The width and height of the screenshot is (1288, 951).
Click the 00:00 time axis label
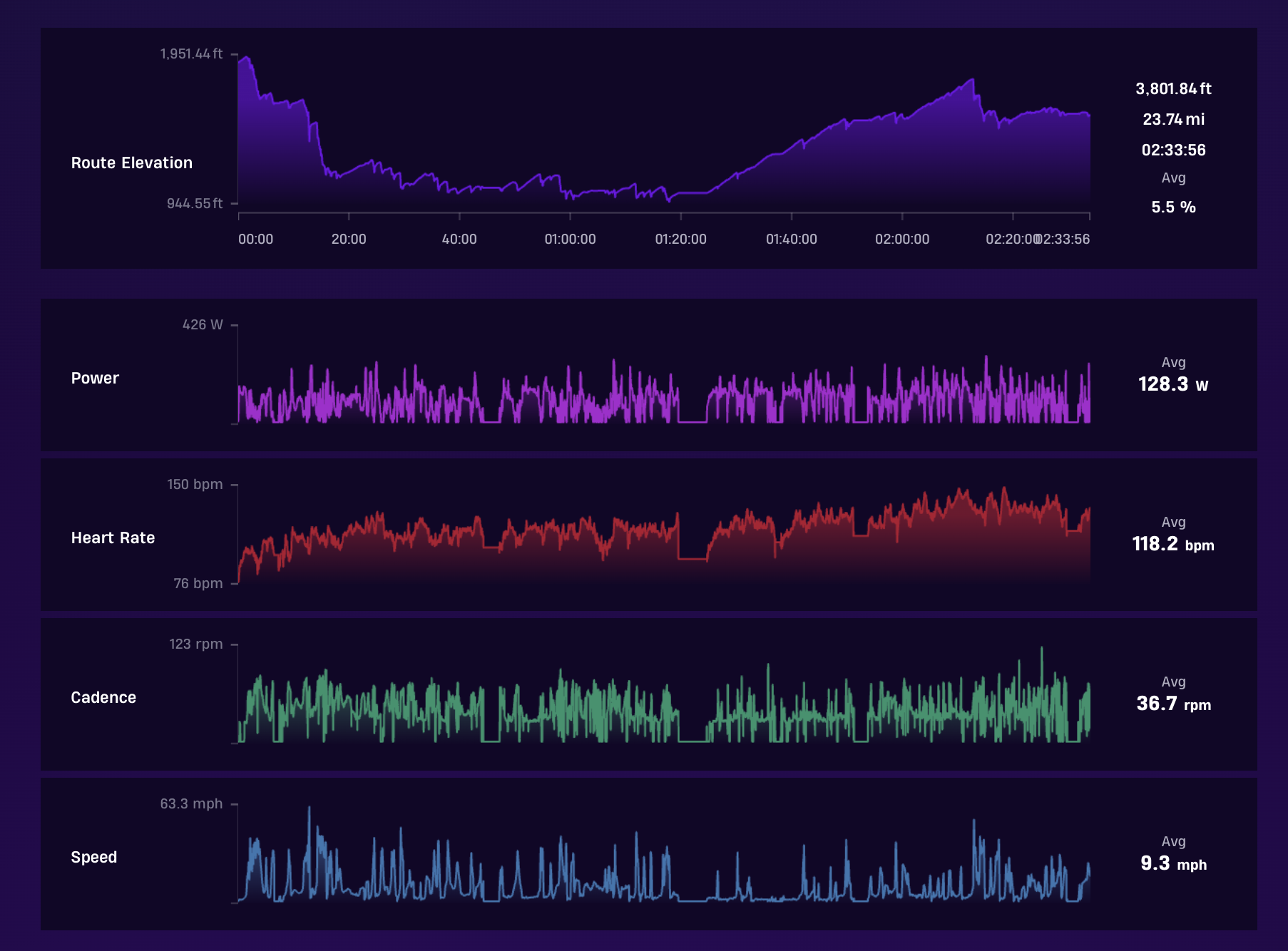pyautogui.click(x=255, y=240)
